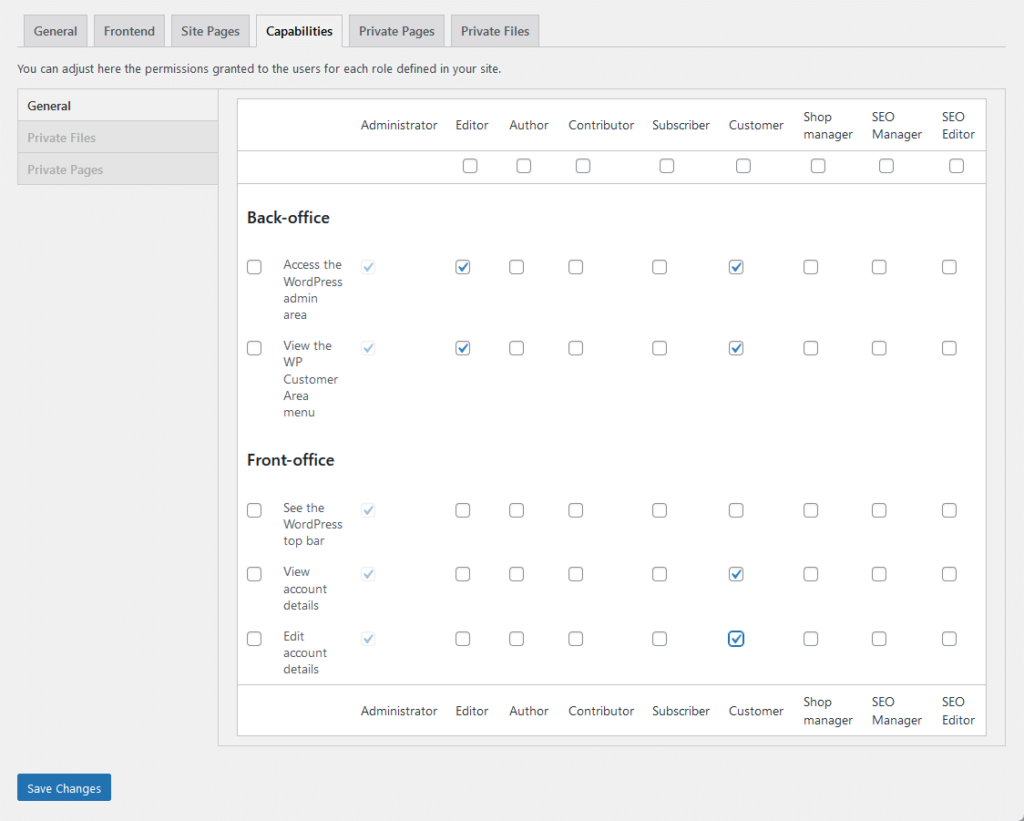Image resolution: width=1024 pixels, height=821 pixels.
Task: Enable Contributor to see the WordPress top bar
Action: click(575, 510)
